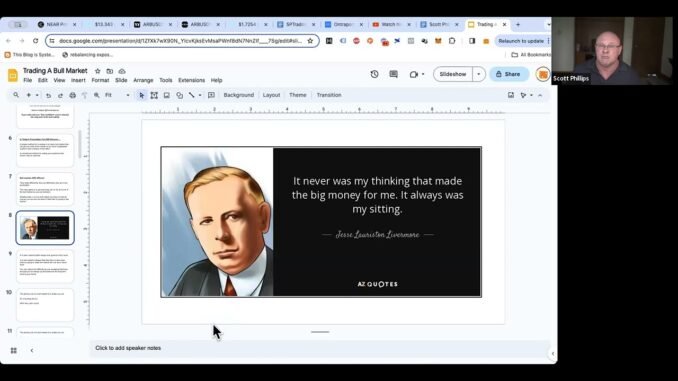The width and height of the screenshot is (678, 381).
Task: Select the Line tool
Action: 192,95
